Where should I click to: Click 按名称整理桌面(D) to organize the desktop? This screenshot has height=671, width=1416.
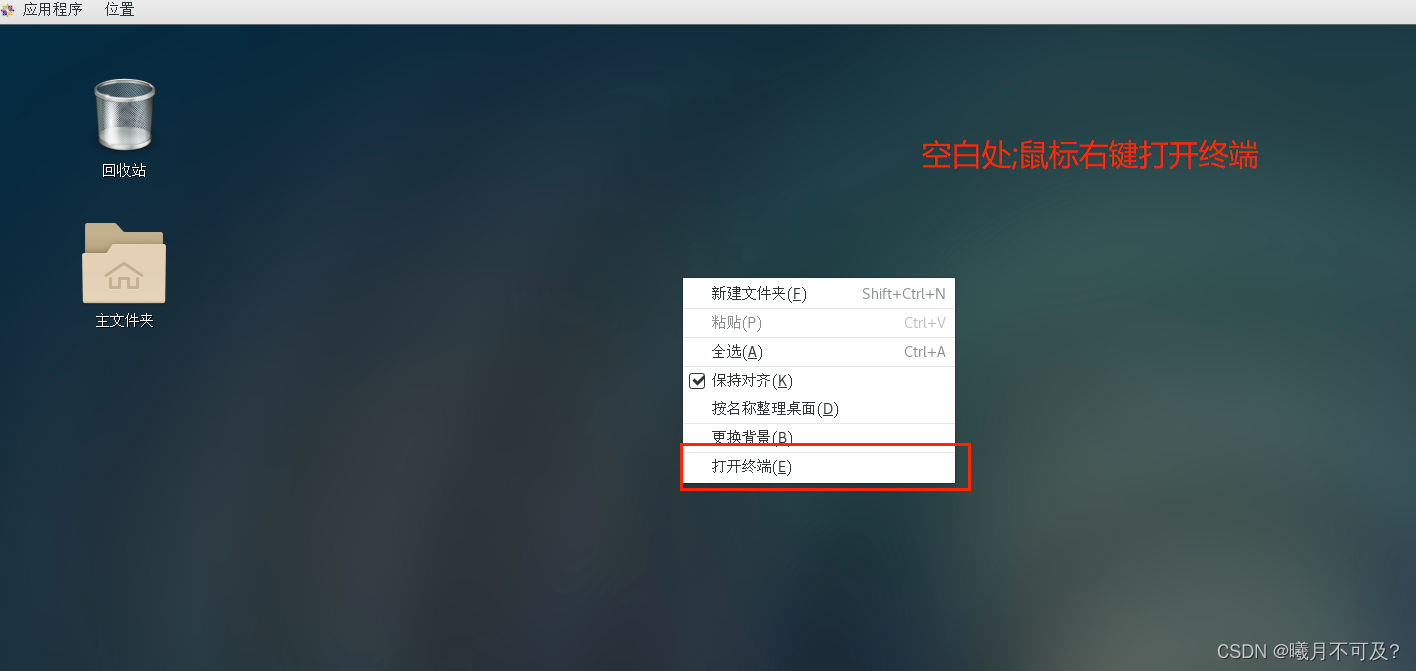click(818, 409)
